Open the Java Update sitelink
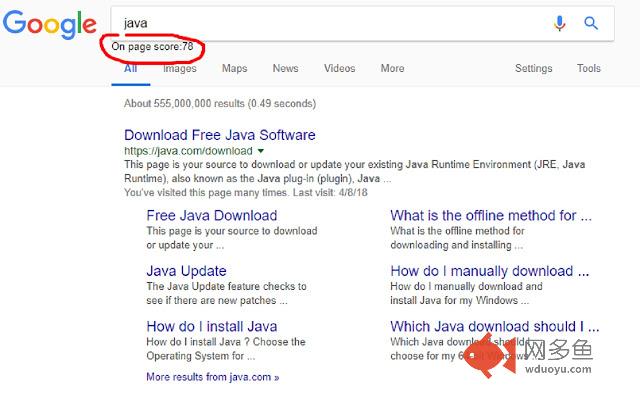Image resolution: width=640 pixels, height=400 pixels. [186, 271]
